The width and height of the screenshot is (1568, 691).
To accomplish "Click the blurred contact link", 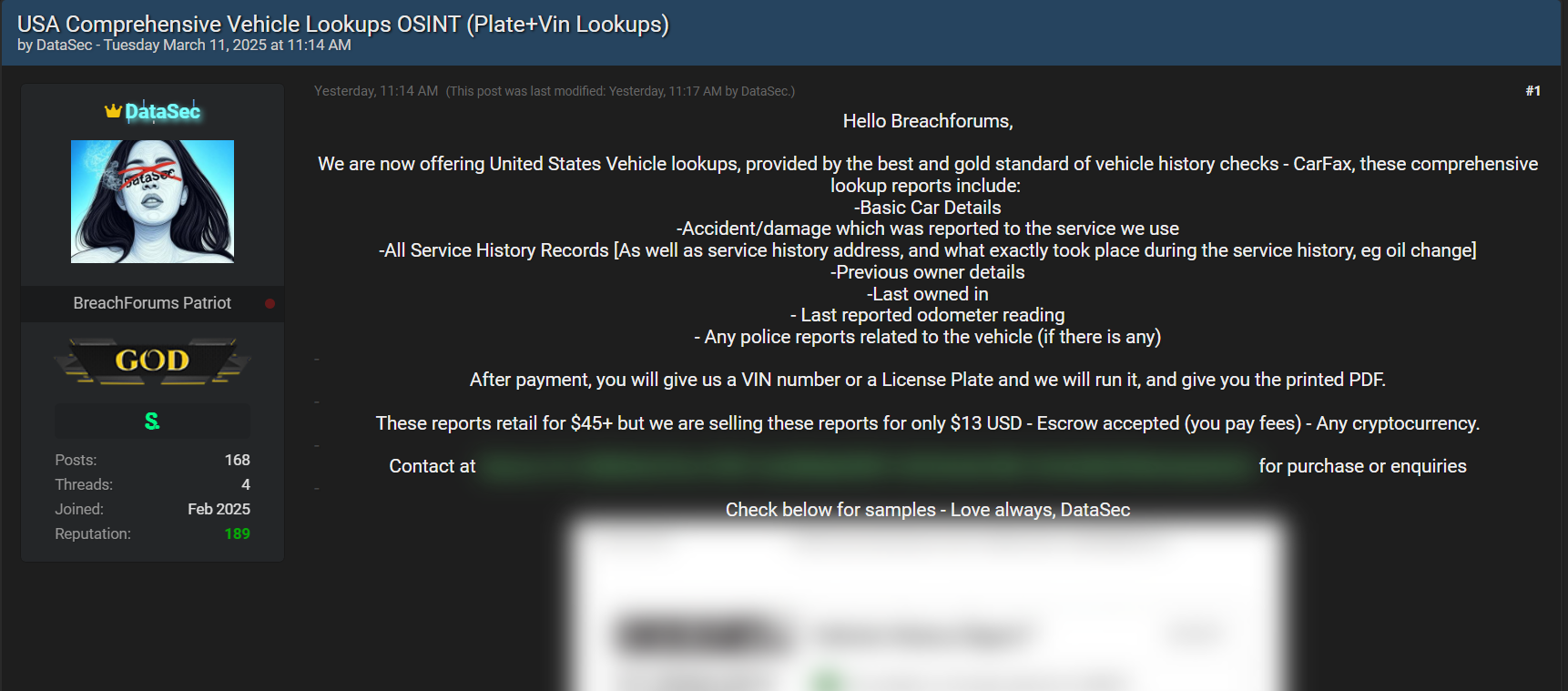I will coord(866,466).
